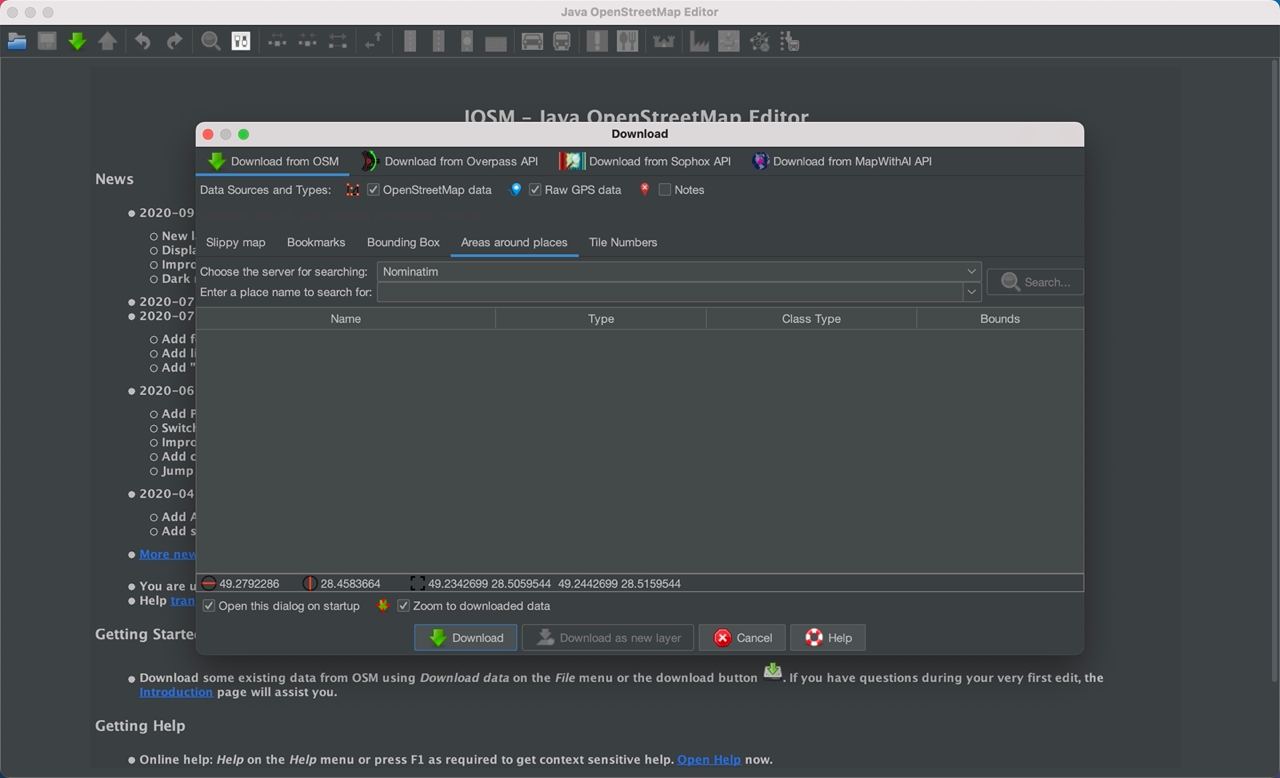
Task: Switch to Download from MapWithAI API tab
Action: click(842, 161)
